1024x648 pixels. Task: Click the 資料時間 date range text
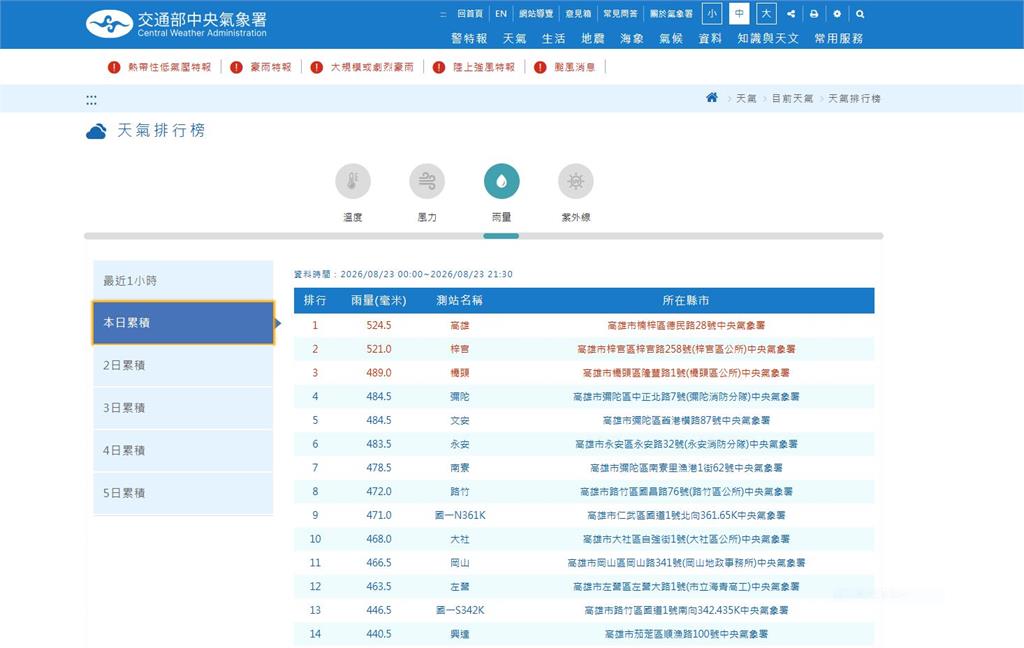pos(403,274)
